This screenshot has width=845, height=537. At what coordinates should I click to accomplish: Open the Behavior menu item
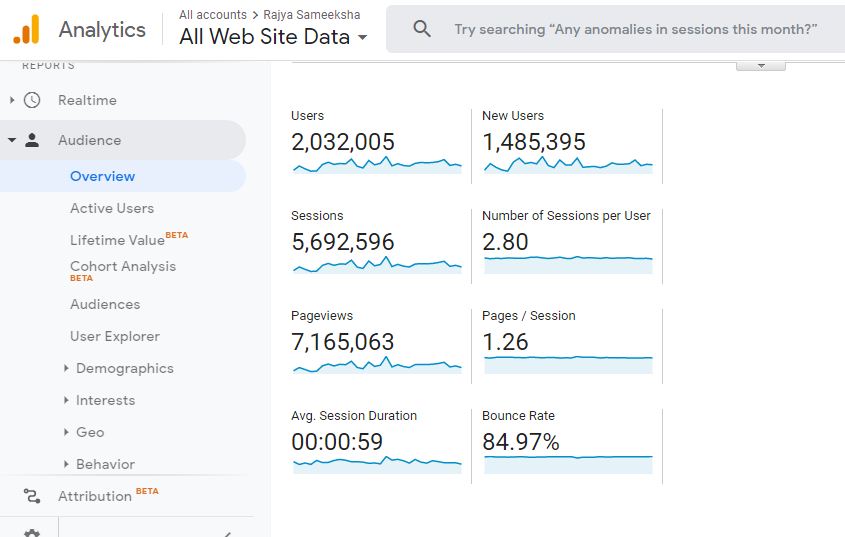tap(106, 464)
